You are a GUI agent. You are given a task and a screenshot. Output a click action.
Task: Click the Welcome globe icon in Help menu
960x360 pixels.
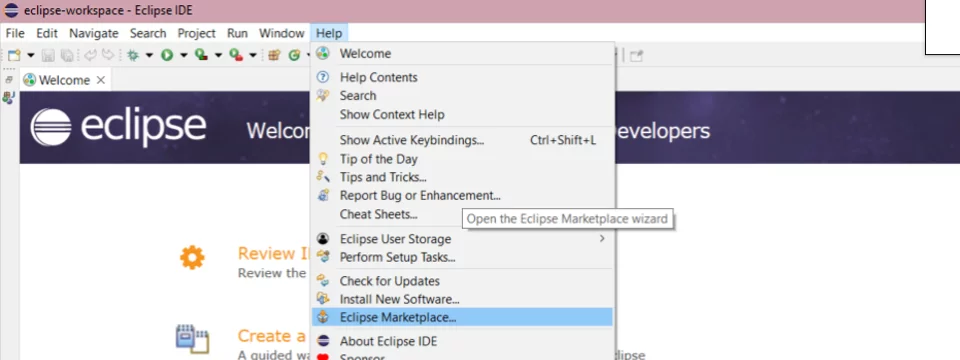click(x=323, y=53)
